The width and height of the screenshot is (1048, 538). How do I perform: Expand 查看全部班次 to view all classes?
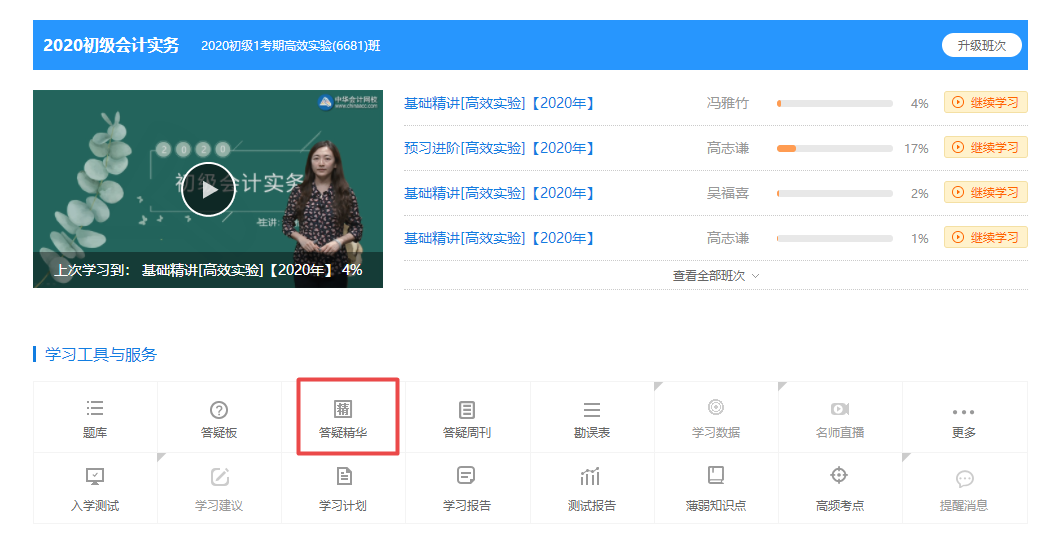click(715, 276)
